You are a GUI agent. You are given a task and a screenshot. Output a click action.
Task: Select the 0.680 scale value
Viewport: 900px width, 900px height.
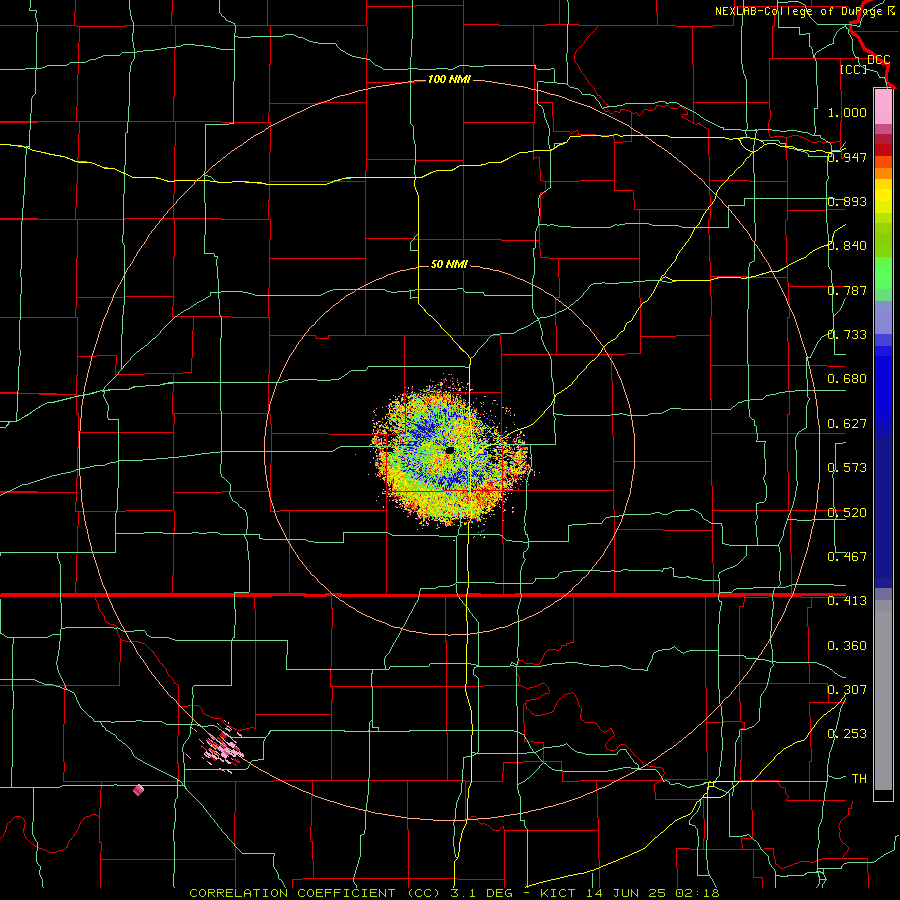847,379
